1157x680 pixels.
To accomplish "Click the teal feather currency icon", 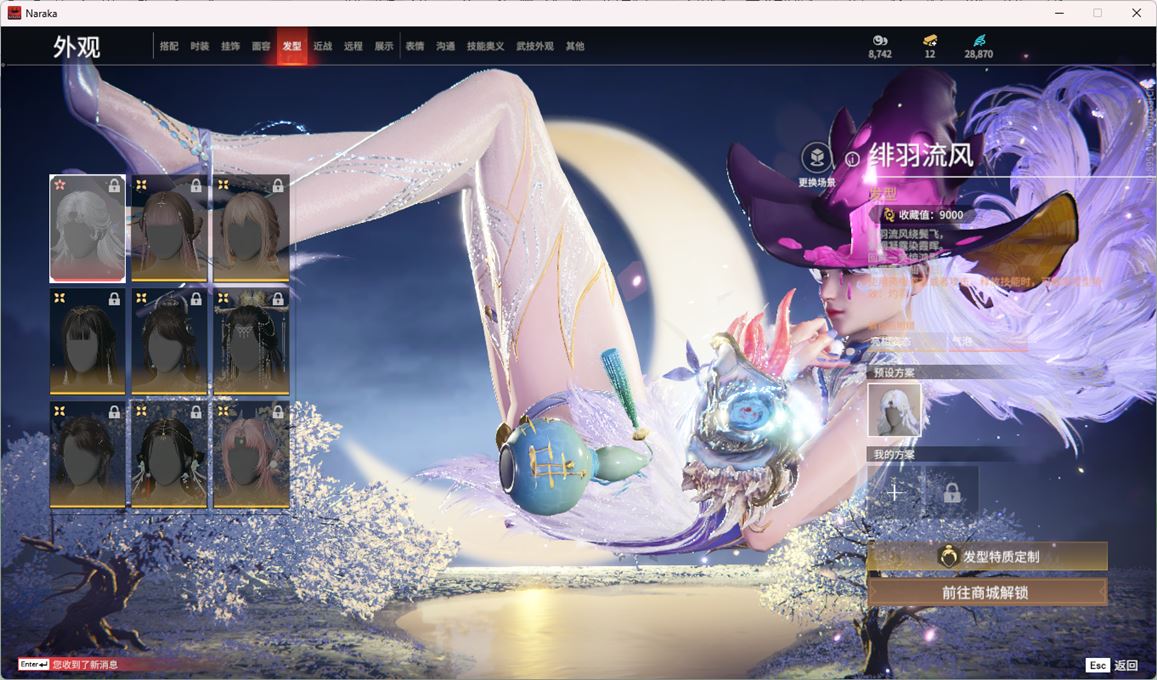I will pyautogui.click(x=978, y=41).
